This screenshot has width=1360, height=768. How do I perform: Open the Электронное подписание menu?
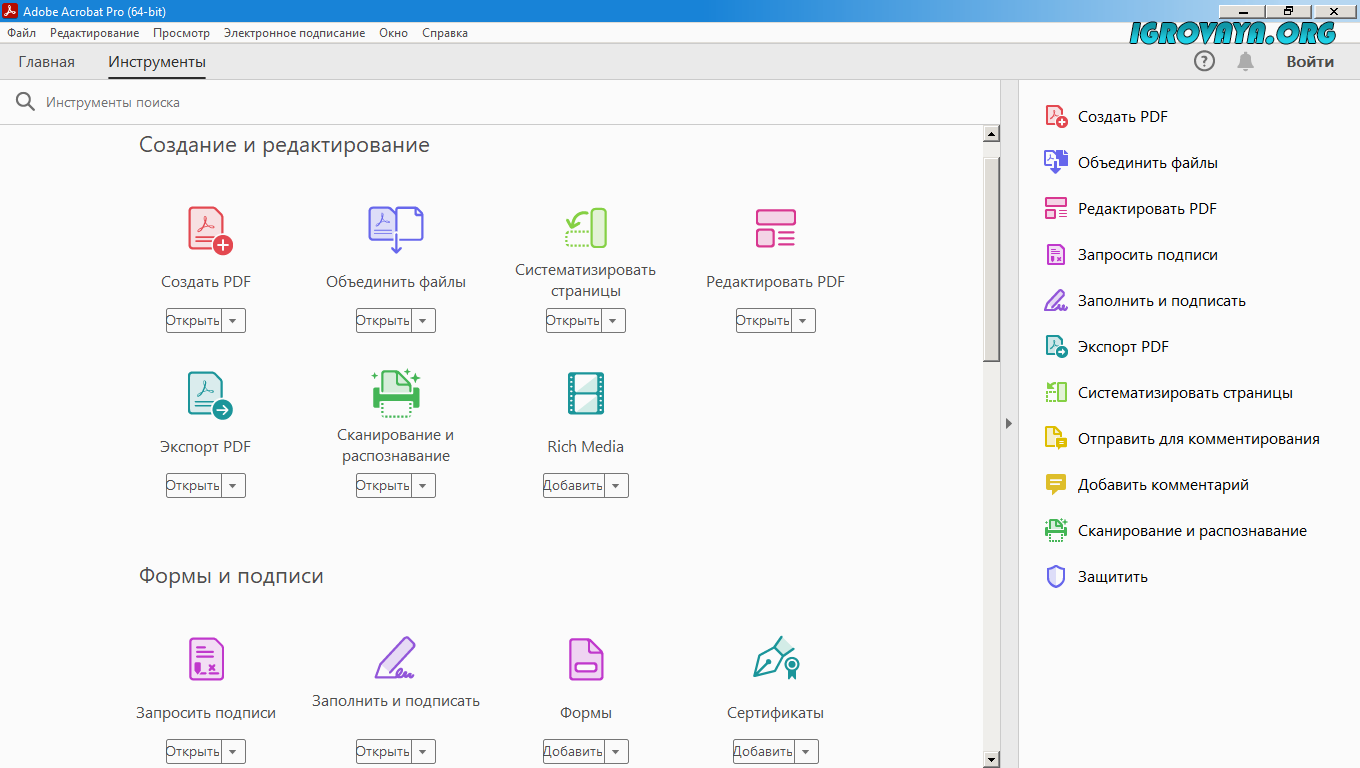pos(294,33)
